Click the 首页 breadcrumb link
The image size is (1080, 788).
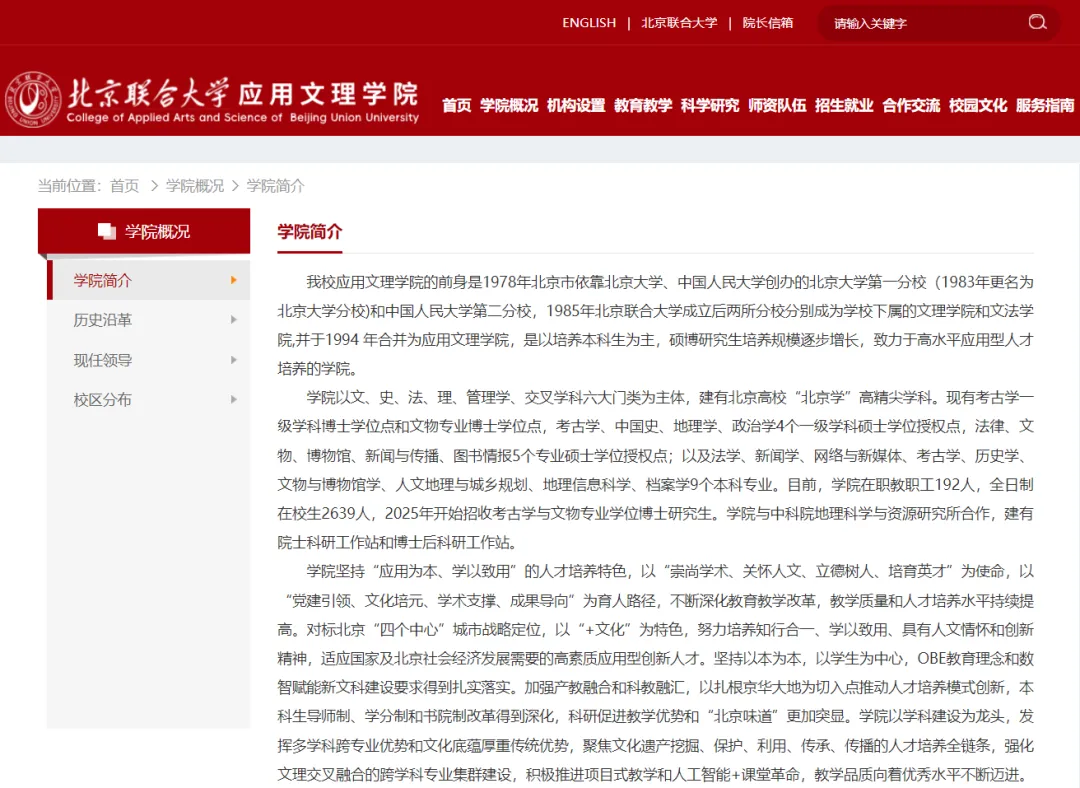(125, 186)
